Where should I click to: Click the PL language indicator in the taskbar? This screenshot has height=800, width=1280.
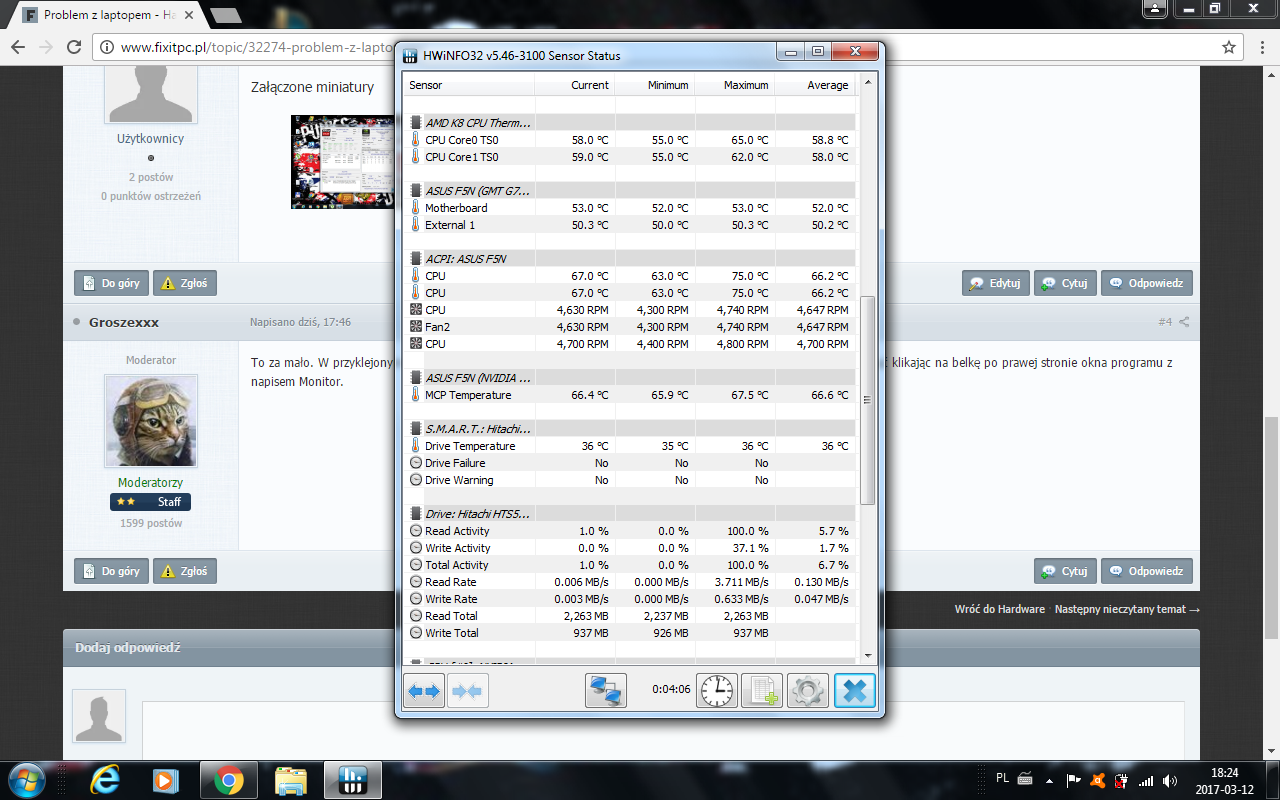coord(1002,778)
